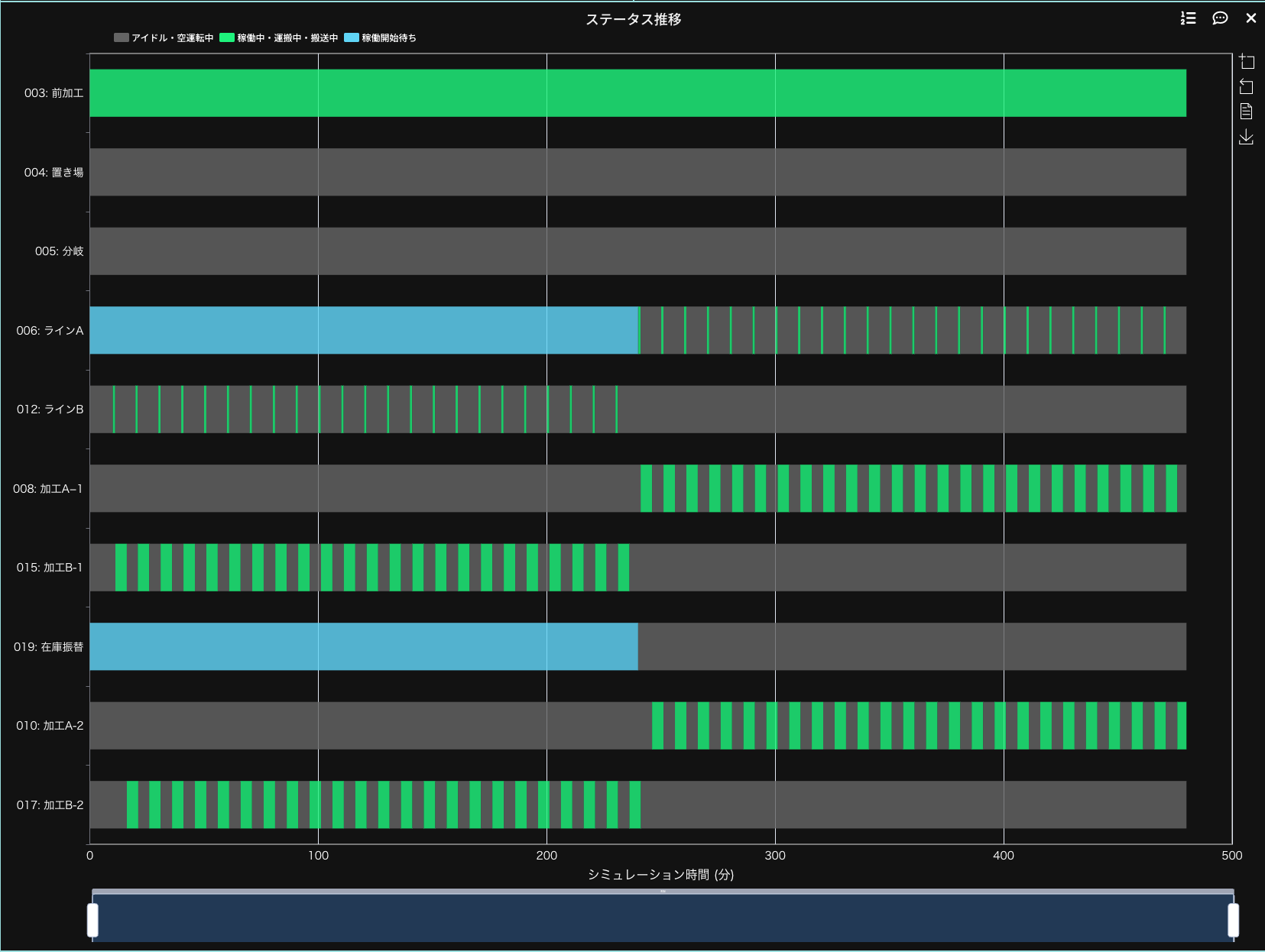
Task: Click the blue bar in 019: 在庫振替 row
Action: [x=363, y=646]
